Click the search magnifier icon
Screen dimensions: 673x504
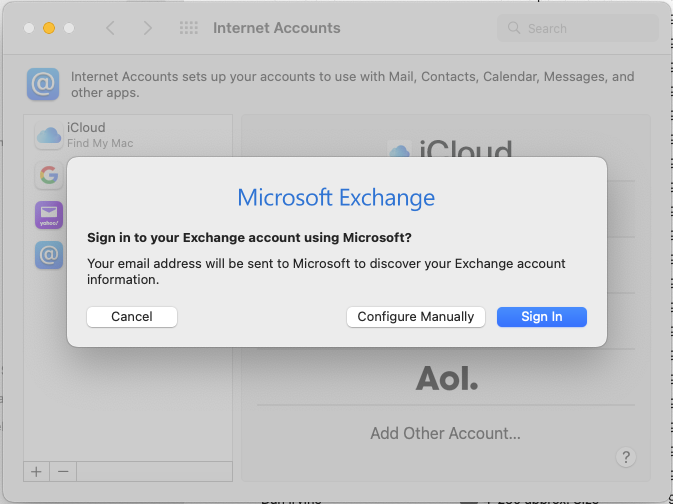pos(514,28)
